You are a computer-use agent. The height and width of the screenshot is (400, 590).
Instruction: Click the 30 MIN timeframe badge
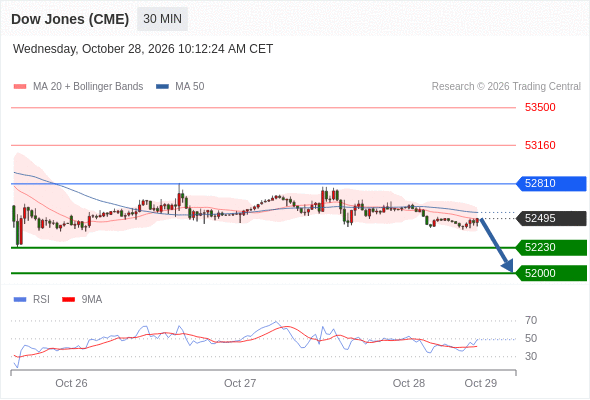(x=162, y=19)
